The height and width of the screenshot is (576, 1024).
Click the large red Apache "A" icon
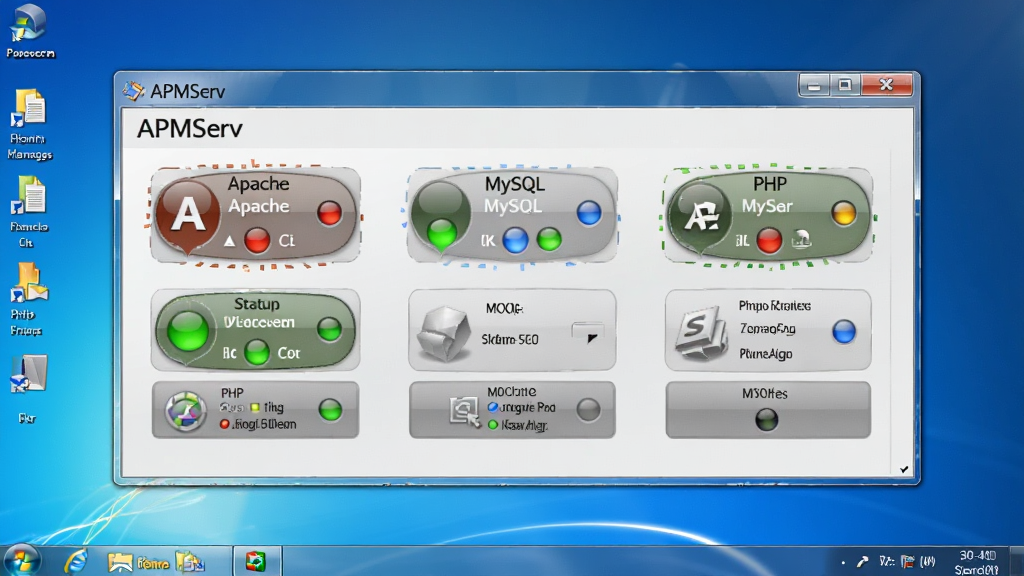point(187,214)
